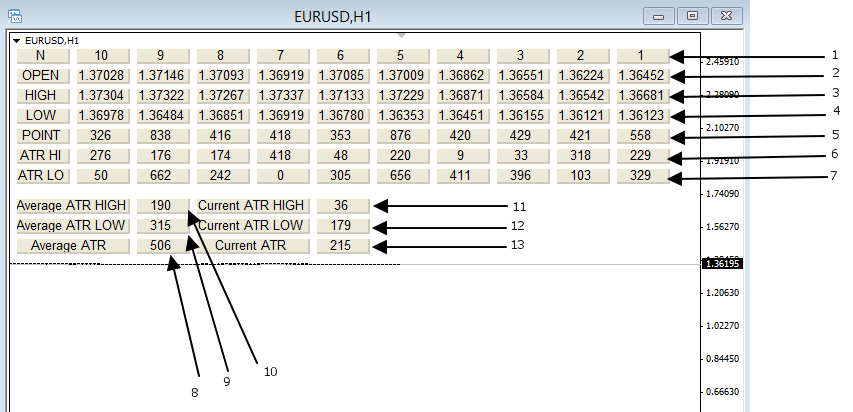Click the Average ATR HIGH value 190

(x=163, y=206)
